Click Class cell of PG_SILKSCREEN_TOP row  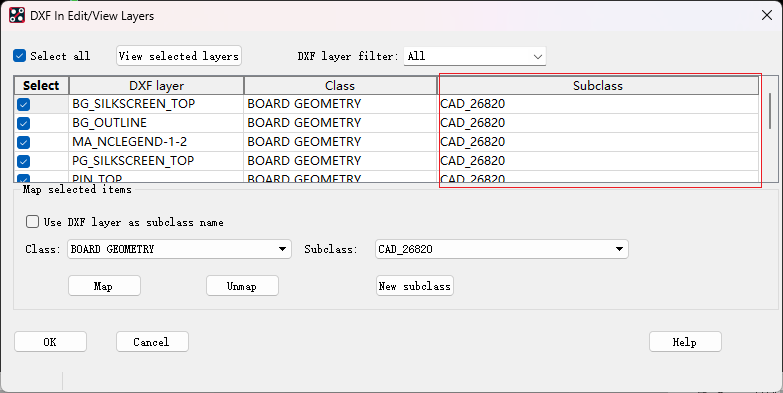pyautogui.click(x=341, y=161)
